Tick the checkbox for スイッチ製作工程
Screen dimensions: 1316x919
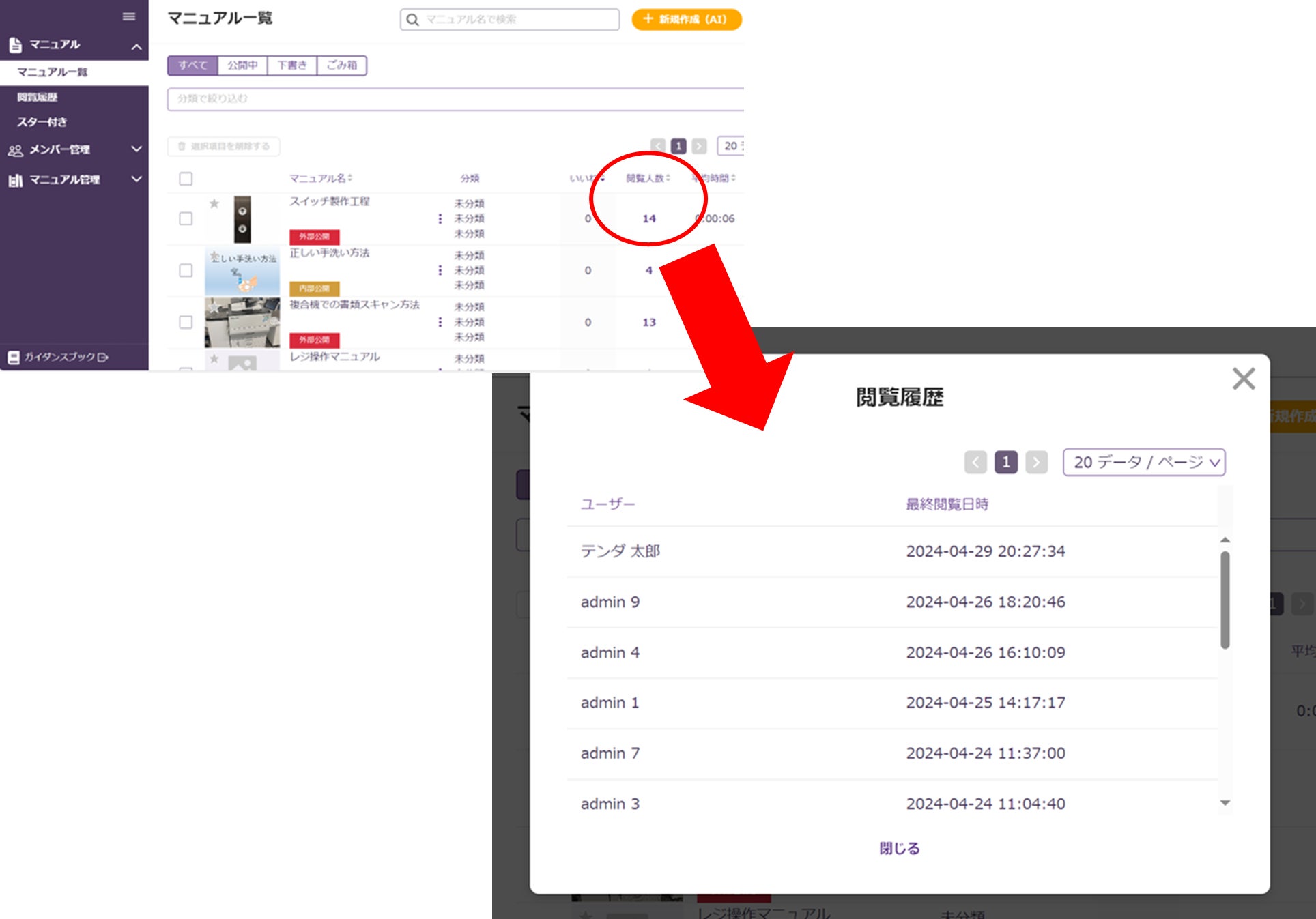(x=186, y=219)
